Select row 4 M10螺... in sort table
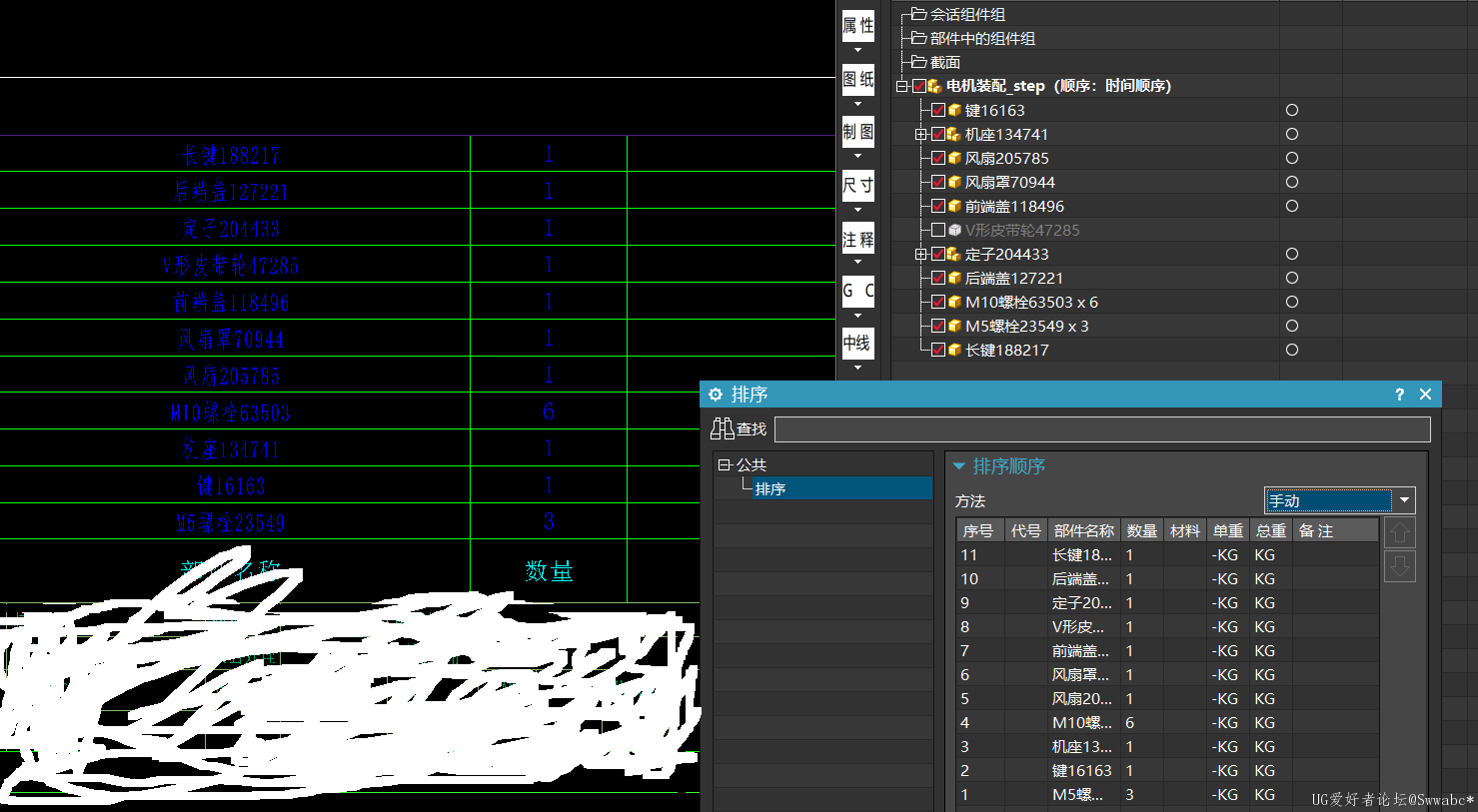Image resolution: width=1478 pixels, height=812 pixels. pos(1167,722)
